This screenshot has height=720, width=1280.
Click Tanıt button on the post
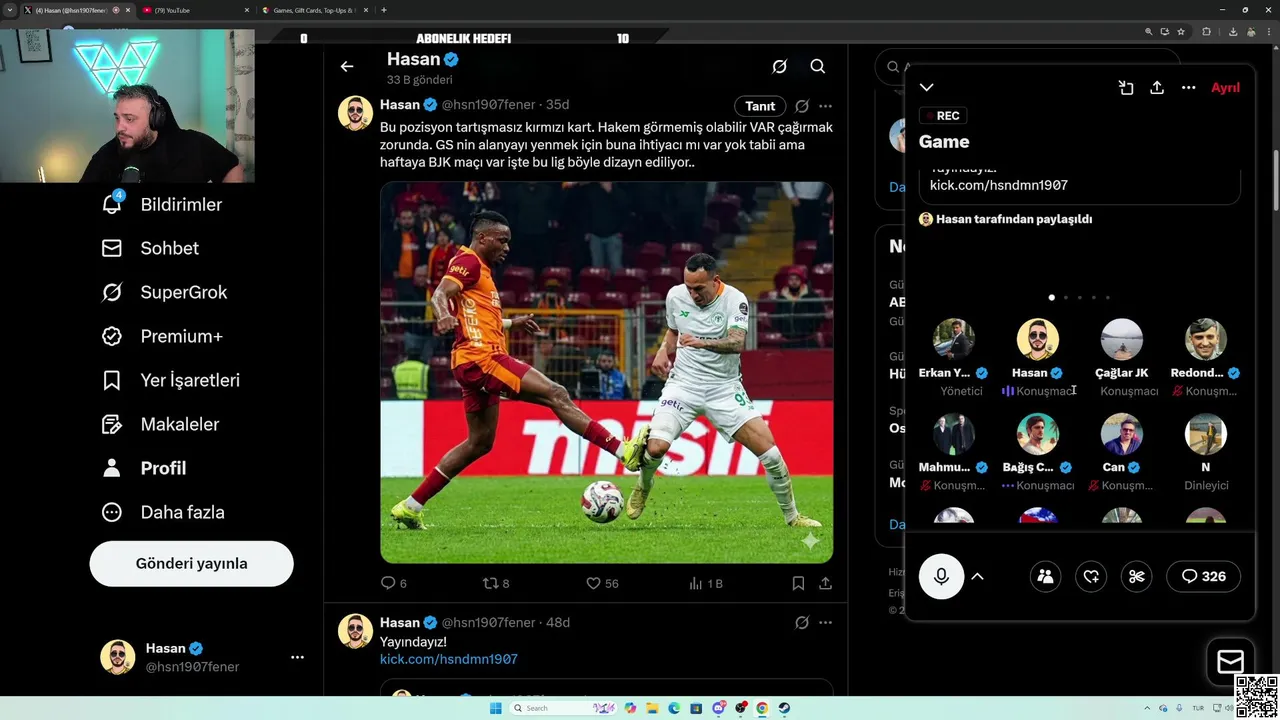click(x=760, y=106)
